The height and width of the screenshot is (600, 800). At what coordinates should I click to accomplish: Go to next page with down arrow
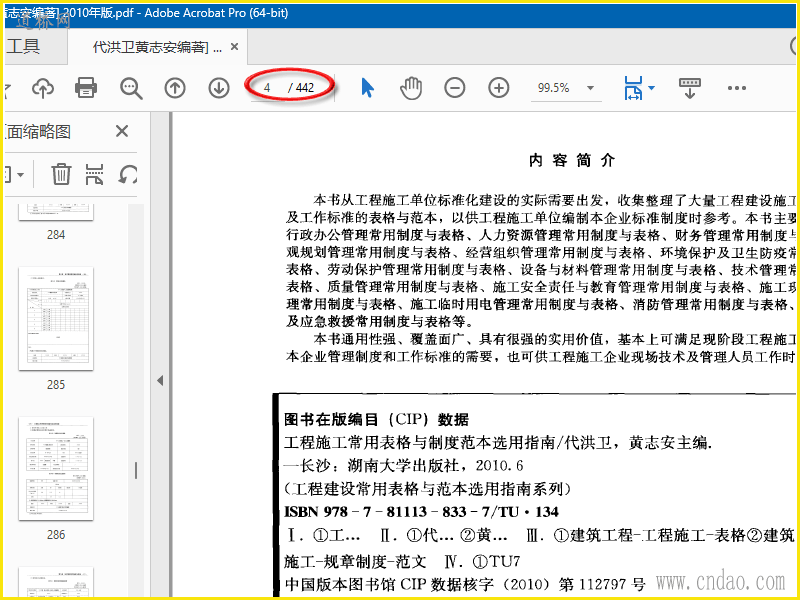tap(219, 88)
